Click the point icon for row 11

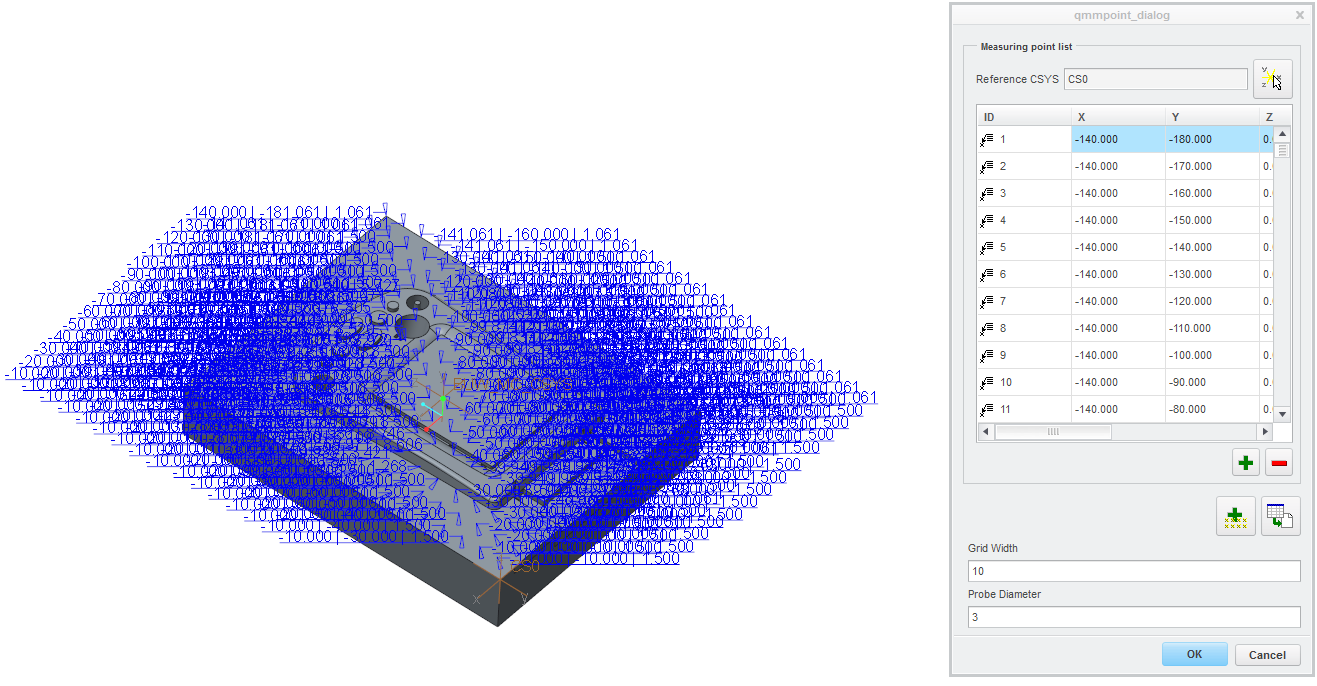point(987,410)
